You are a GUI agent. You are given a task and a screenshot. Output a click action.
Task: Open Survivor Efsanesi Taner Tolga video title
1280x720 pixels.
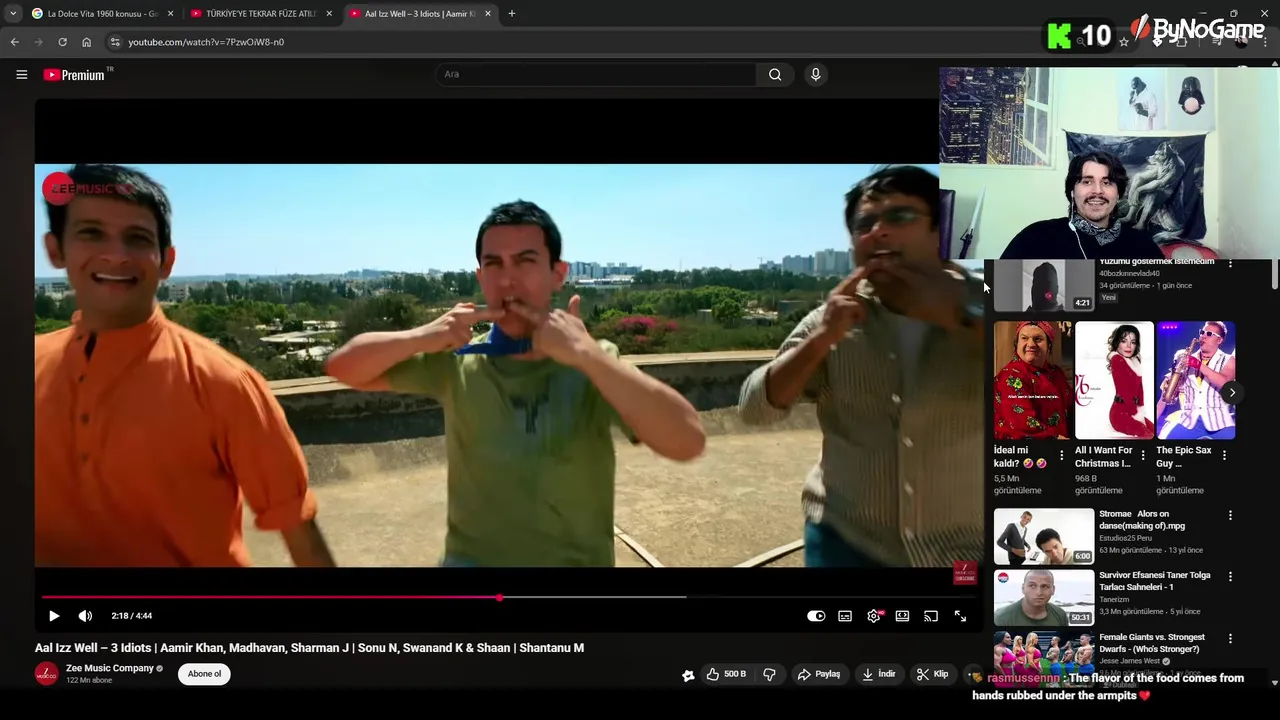tap(1155, 581)
